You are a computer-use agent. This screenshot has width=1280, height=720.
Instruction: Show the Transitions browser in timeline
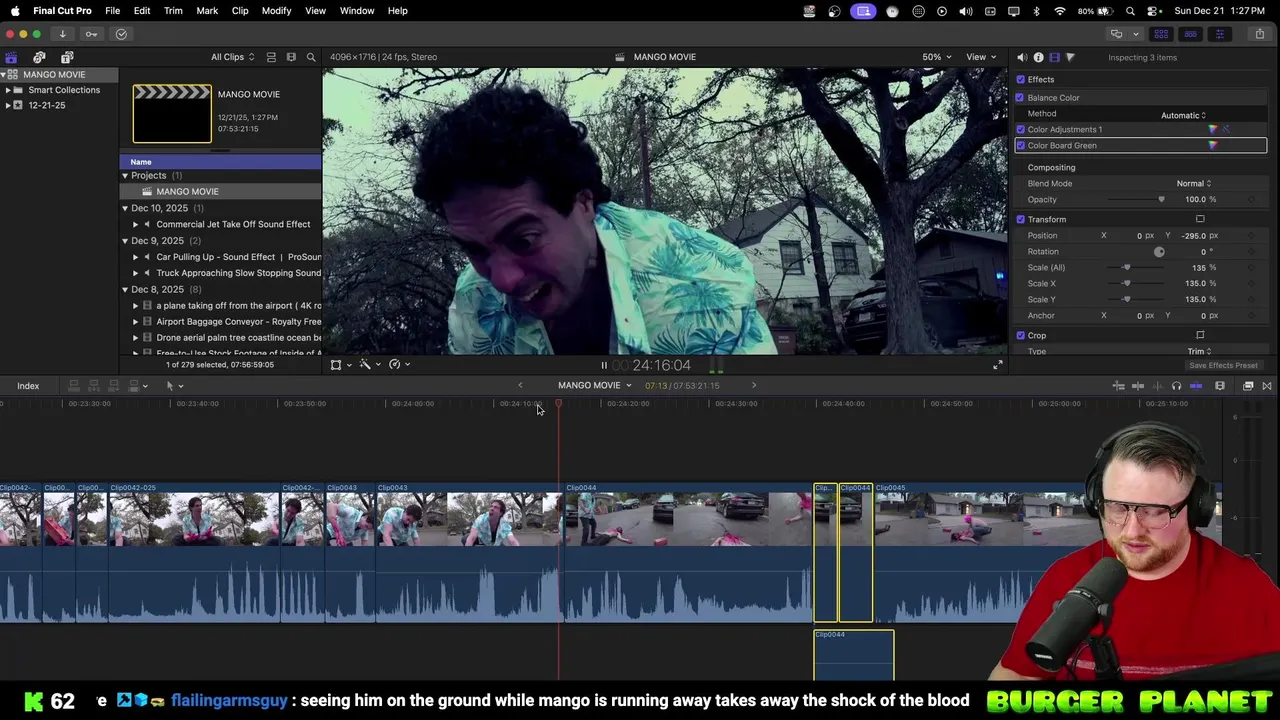pyautogui.click(x=1266, y=386)
